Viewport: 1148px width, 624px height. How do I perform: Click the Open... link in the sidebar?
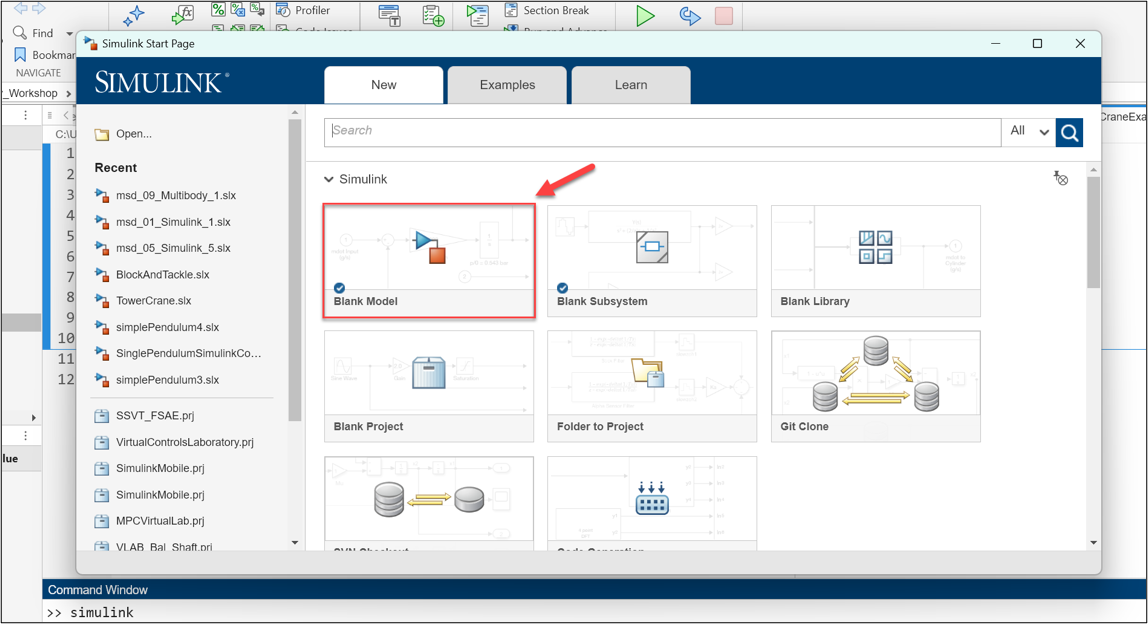(x=133, y=134)
